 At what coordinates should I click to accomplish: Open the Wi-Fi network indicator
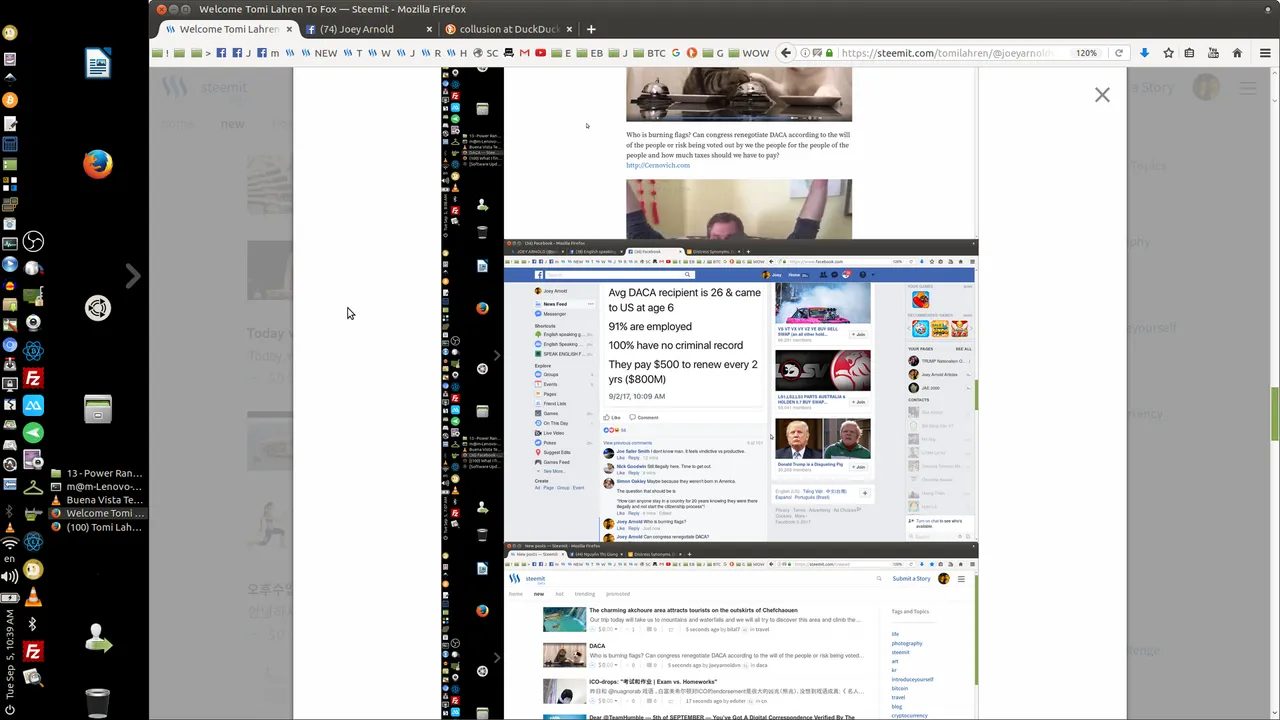pos(10,543)
